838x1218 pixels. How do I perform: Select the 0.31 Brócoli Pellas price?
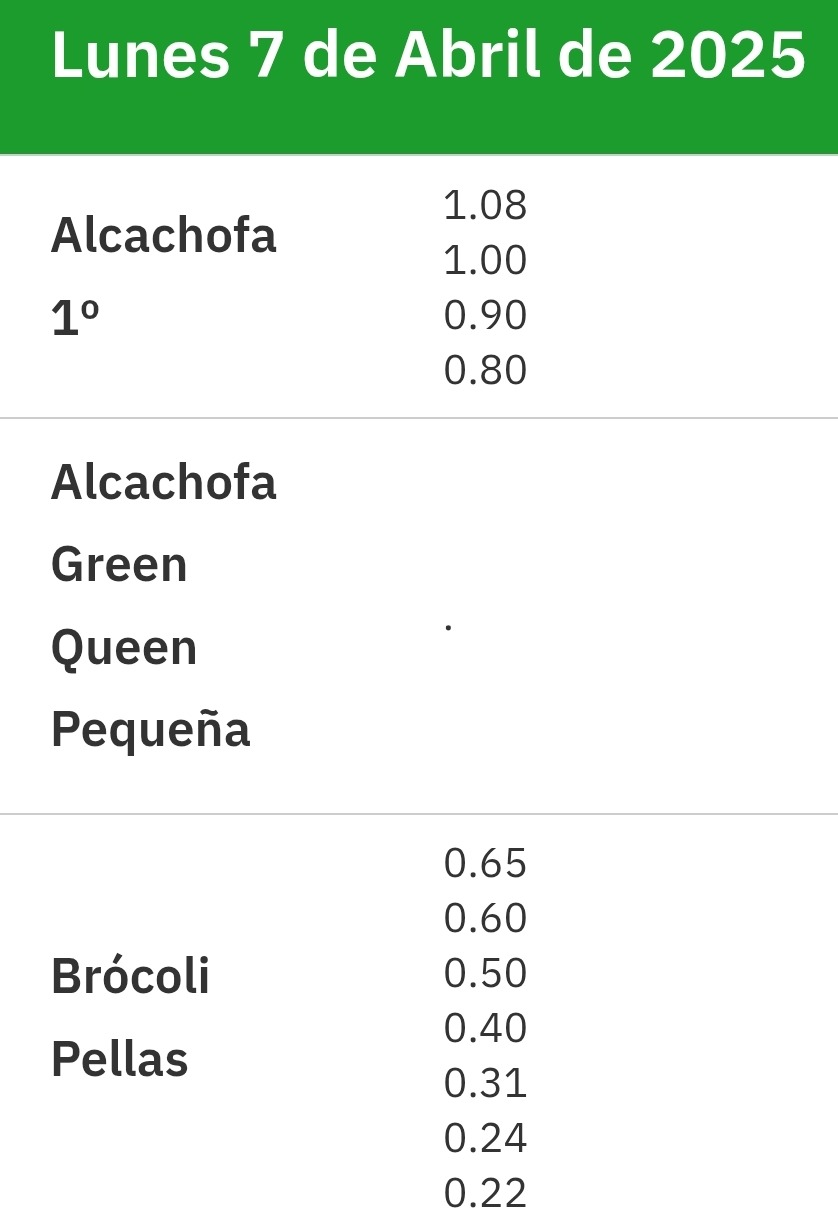click(485, 1083)
